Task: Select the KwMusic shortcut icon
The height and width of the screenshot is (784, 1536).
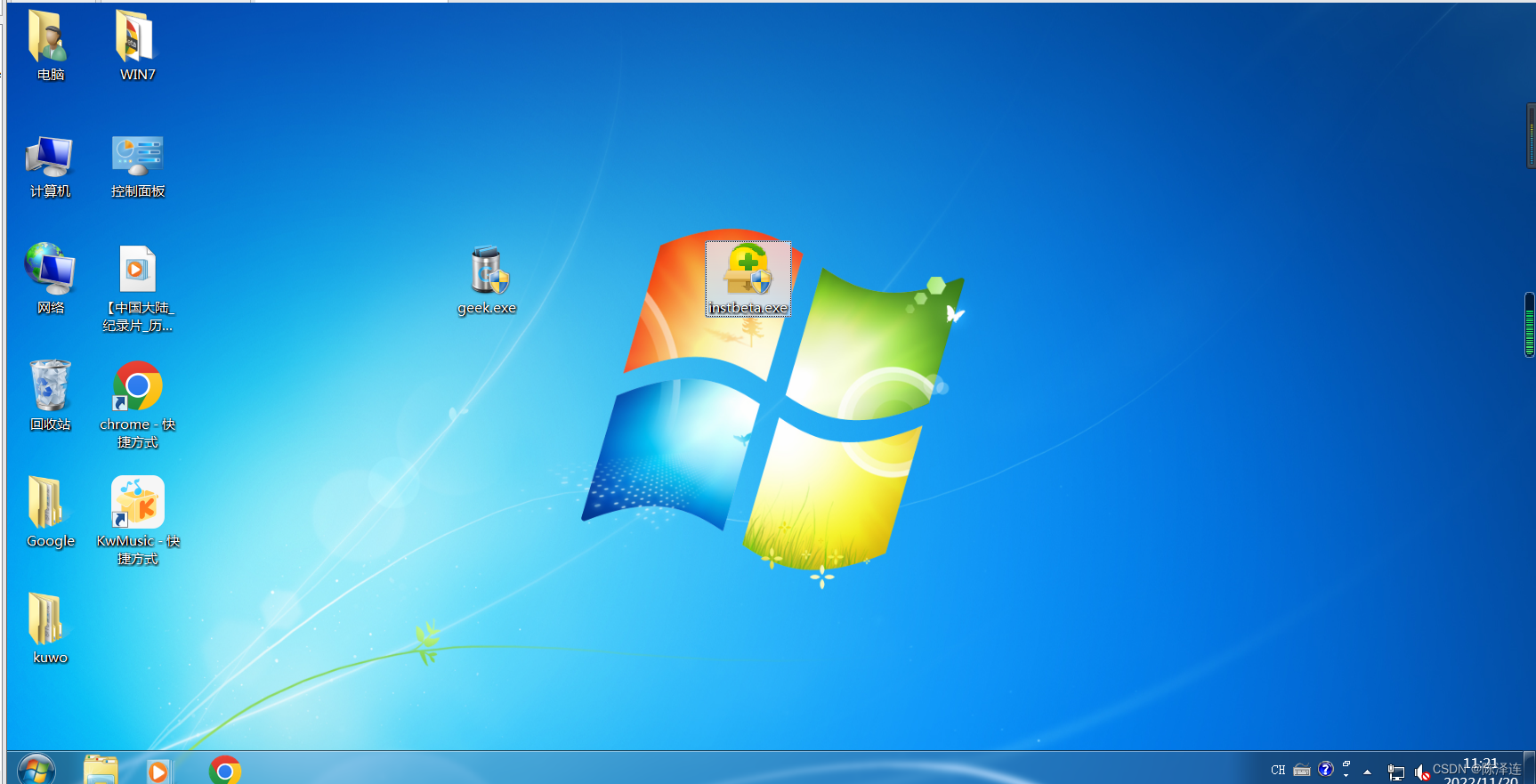Action: pos(137,502)
